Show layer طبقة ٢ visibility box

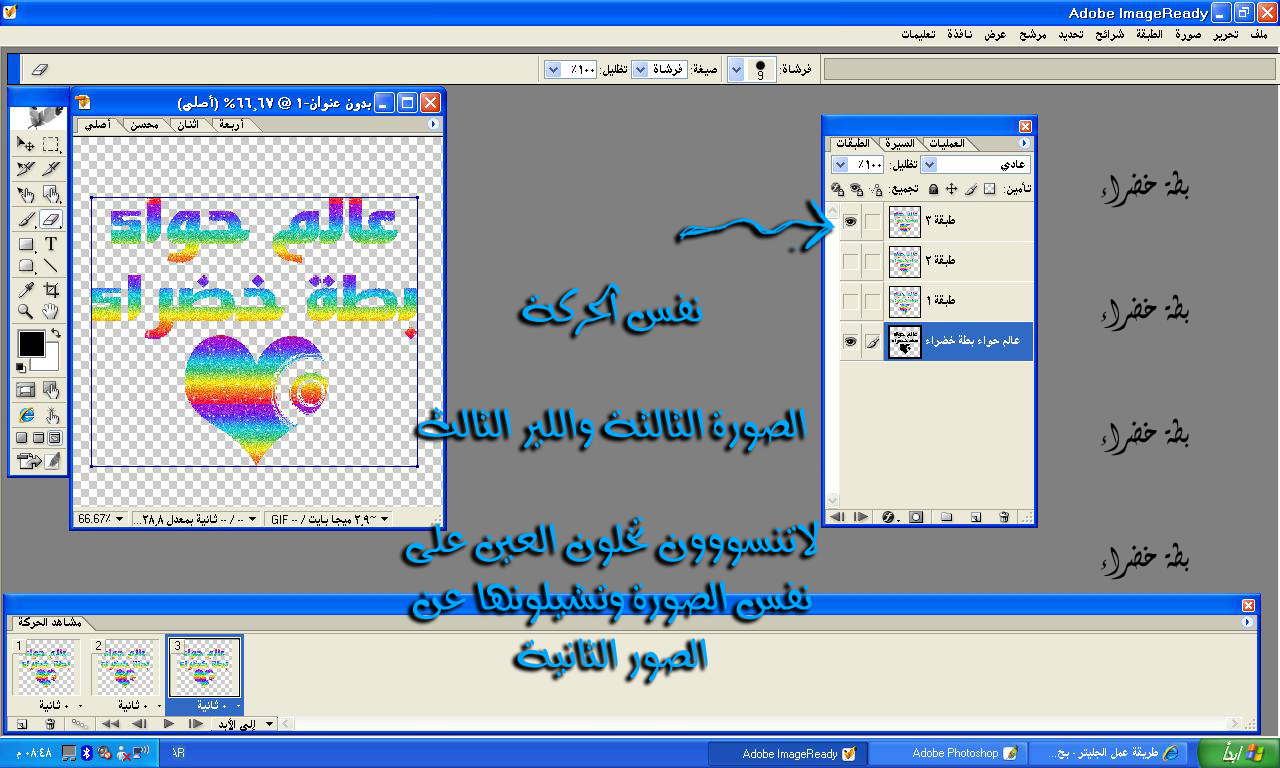click(x=850, y=261)
